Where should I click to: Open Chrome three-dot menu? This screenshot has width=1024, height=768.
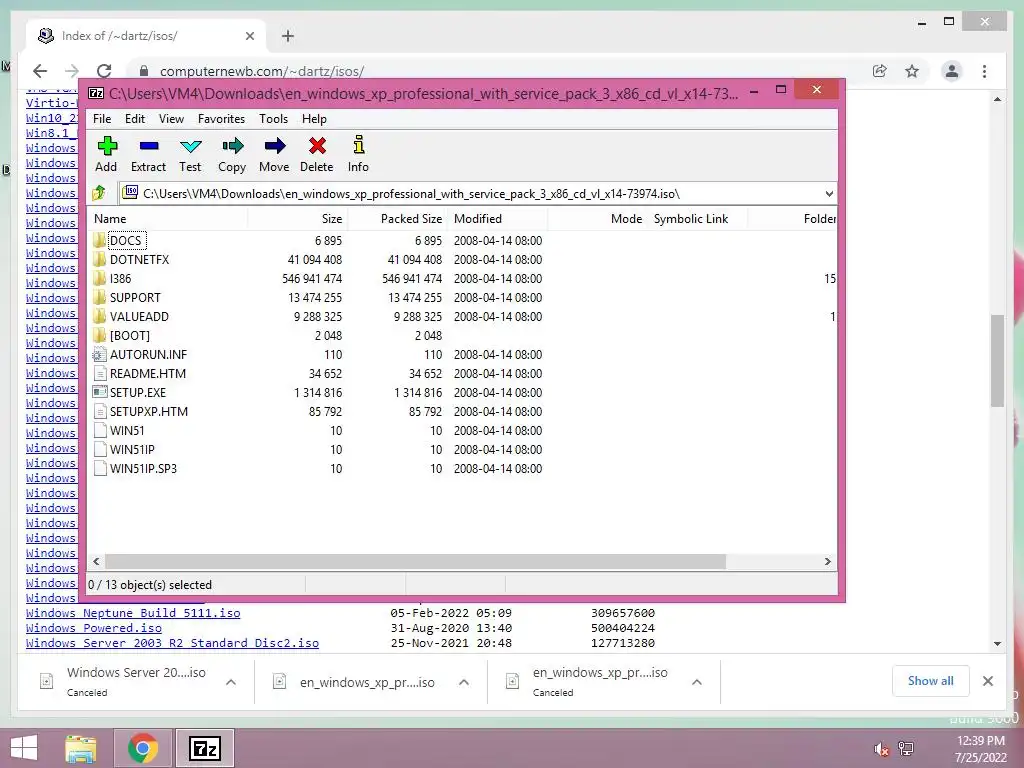984,71
